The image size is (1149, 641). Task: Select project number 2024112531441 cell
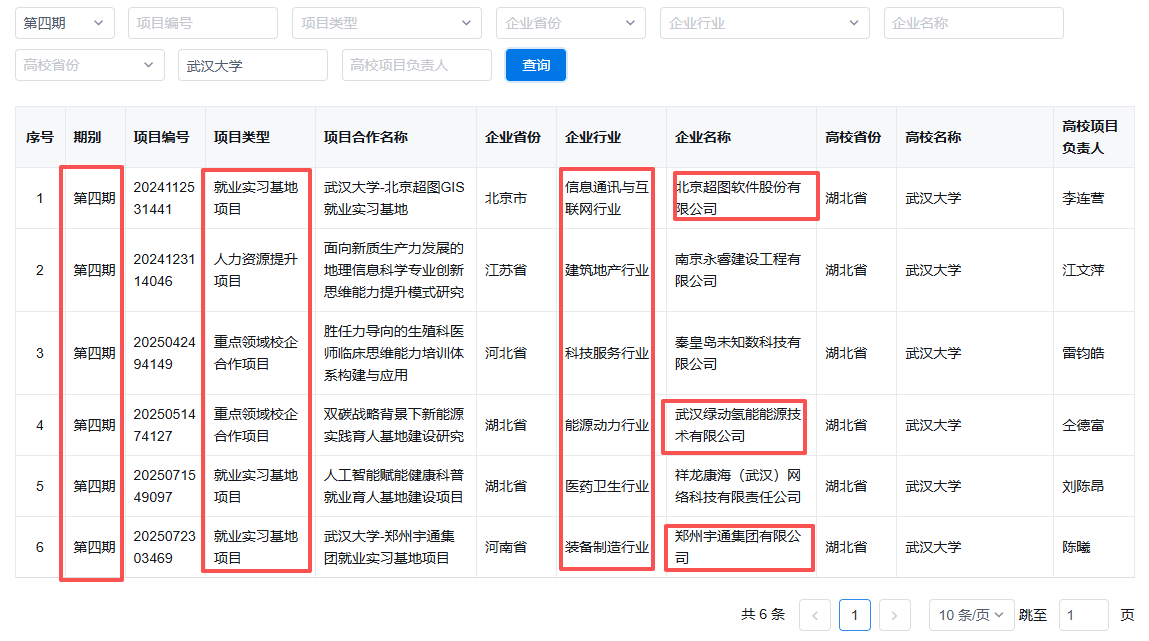click(x=164, y=198)
